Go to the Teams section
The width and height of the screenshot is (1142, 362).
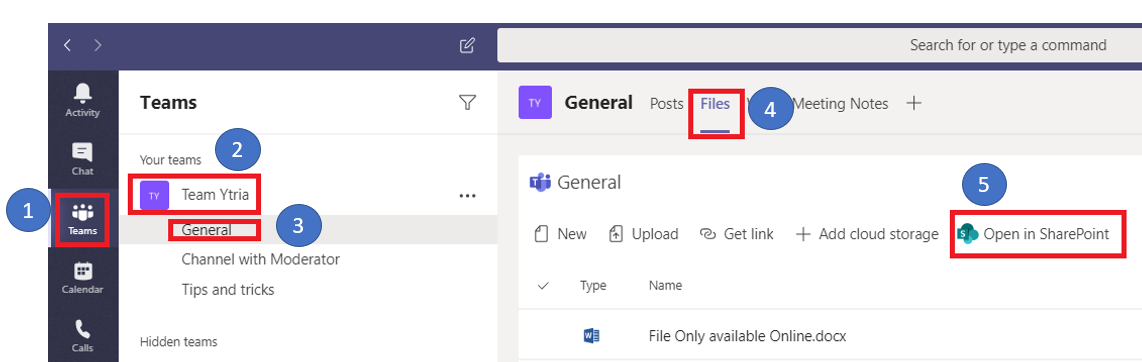click(x=83, y=219)
